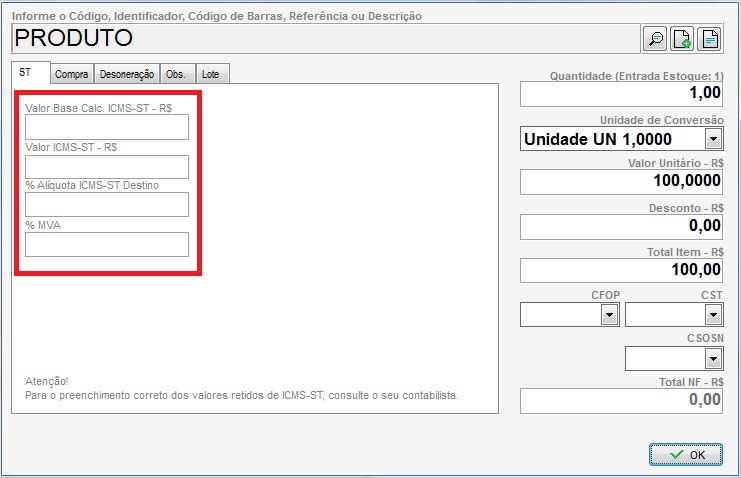Viewport: 741px width, 478px height.
Task: Click the PRODUTO search field
Action: point(325,39)
